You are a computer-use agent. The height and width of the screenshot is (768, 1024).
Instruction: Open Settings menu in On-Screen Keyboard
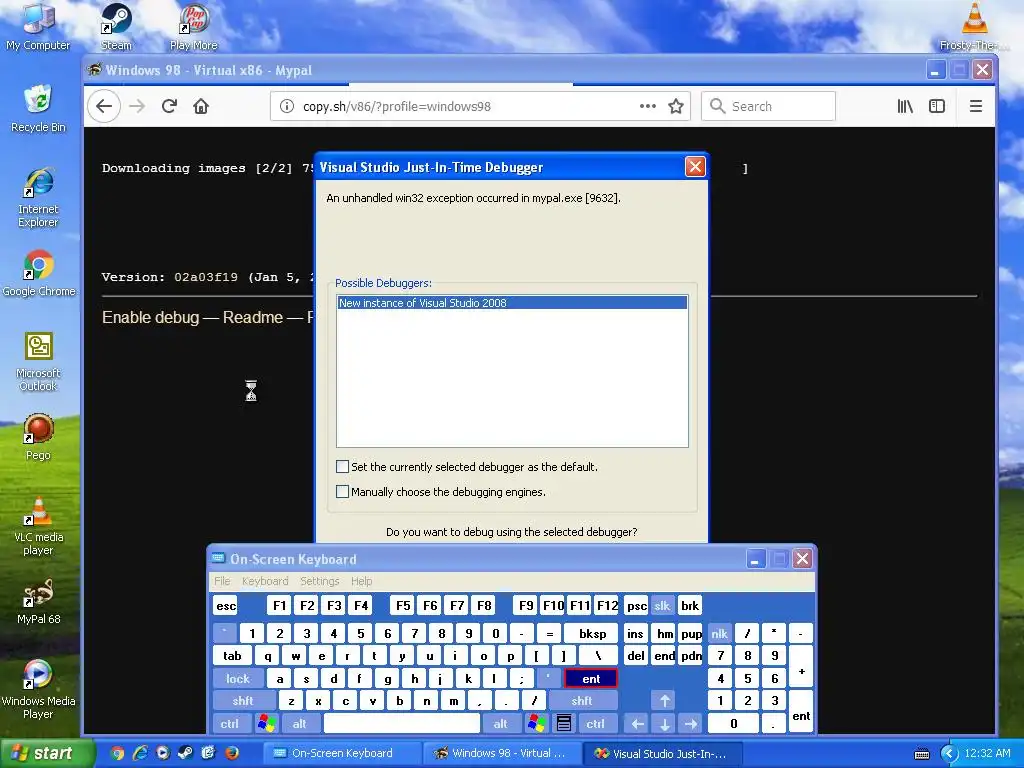pyautogui.click(x=319, y=581)
